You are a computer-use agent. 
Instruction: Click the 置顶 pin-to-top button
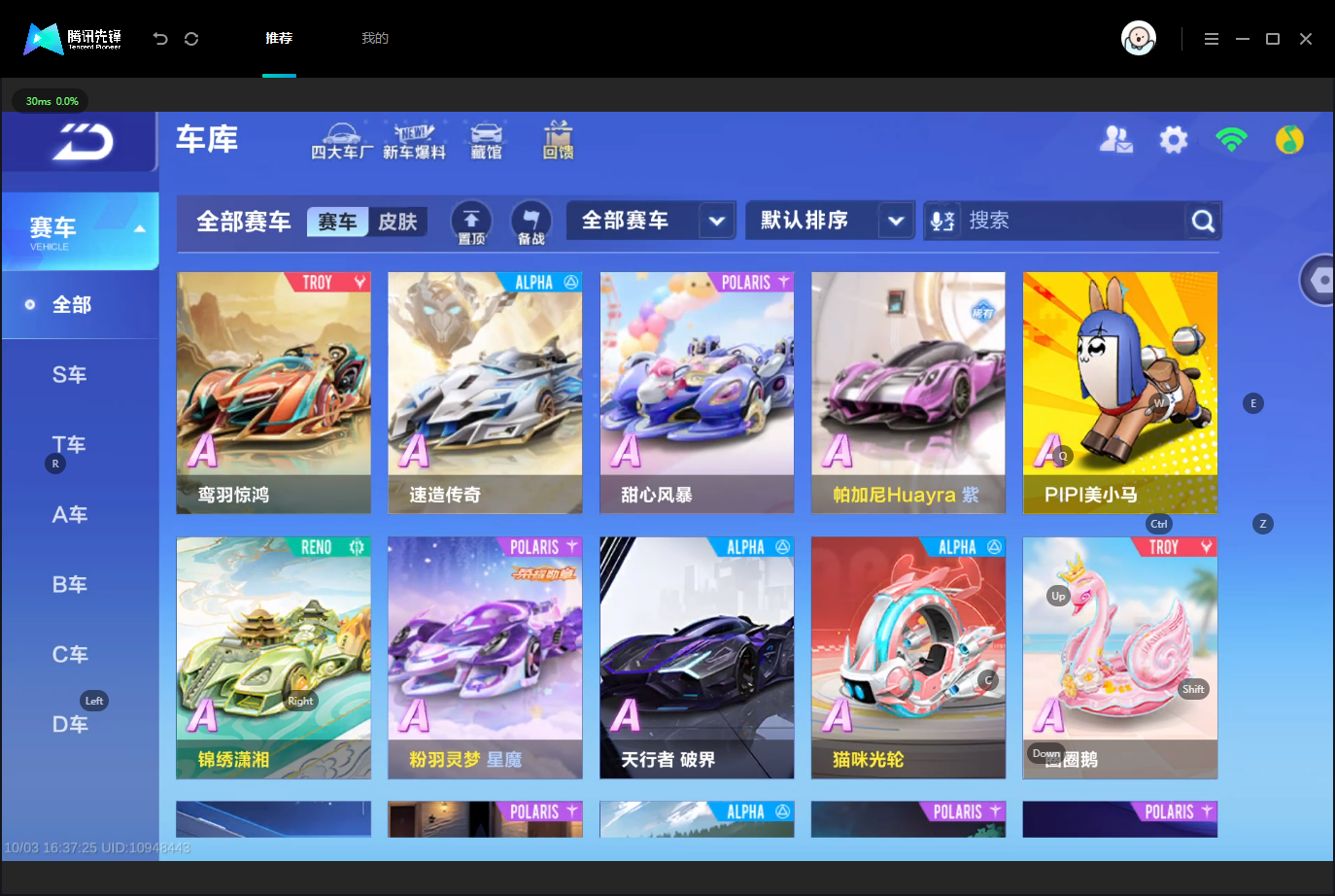[471, 223]
